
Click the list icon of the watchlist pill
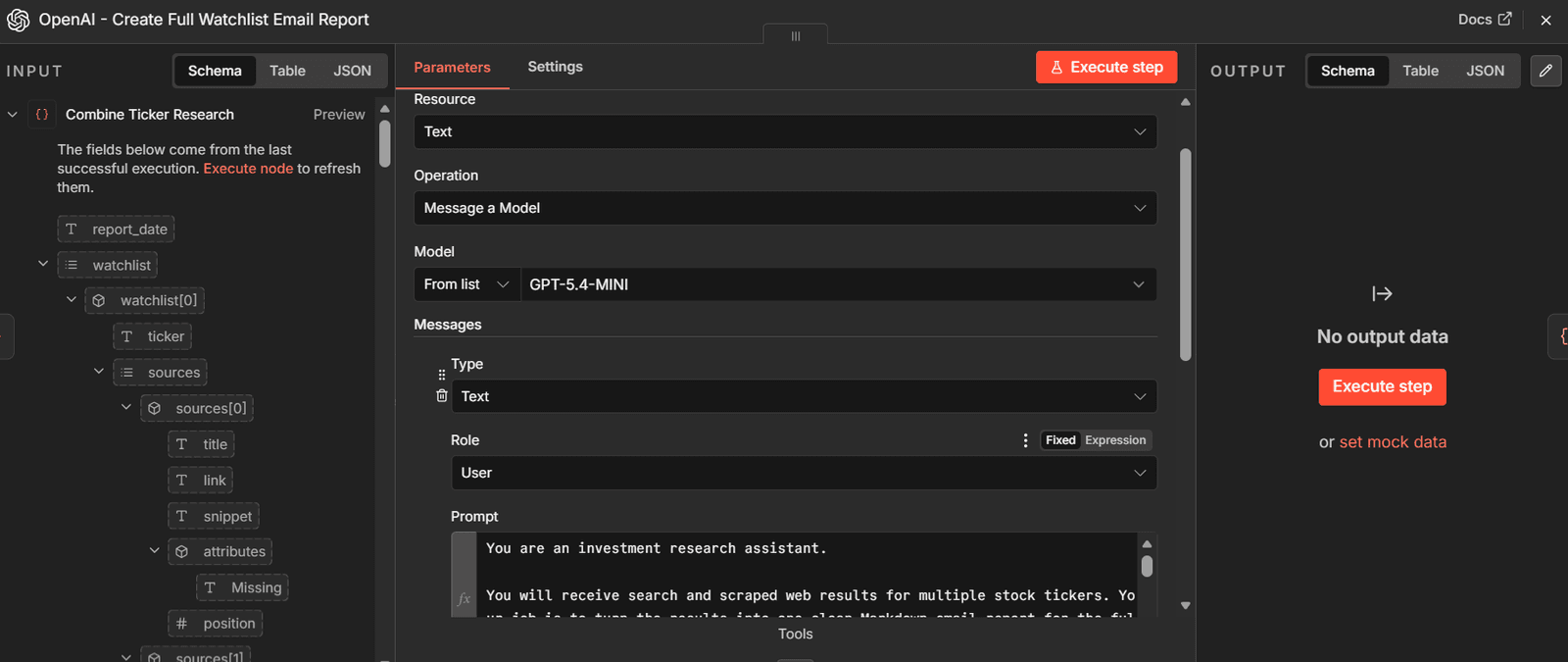point(72,265)
